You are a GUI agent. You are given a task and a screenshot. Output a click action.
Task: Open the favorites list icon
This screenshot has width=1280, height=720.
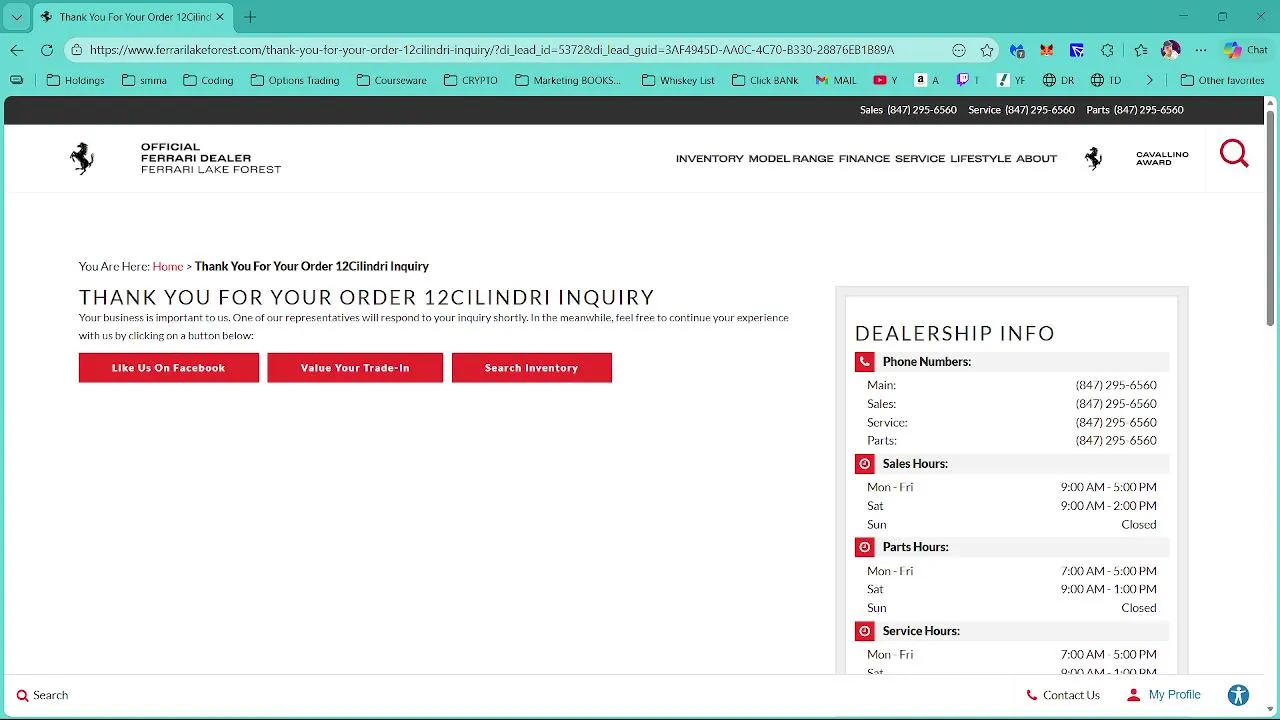coord(1141,50)
